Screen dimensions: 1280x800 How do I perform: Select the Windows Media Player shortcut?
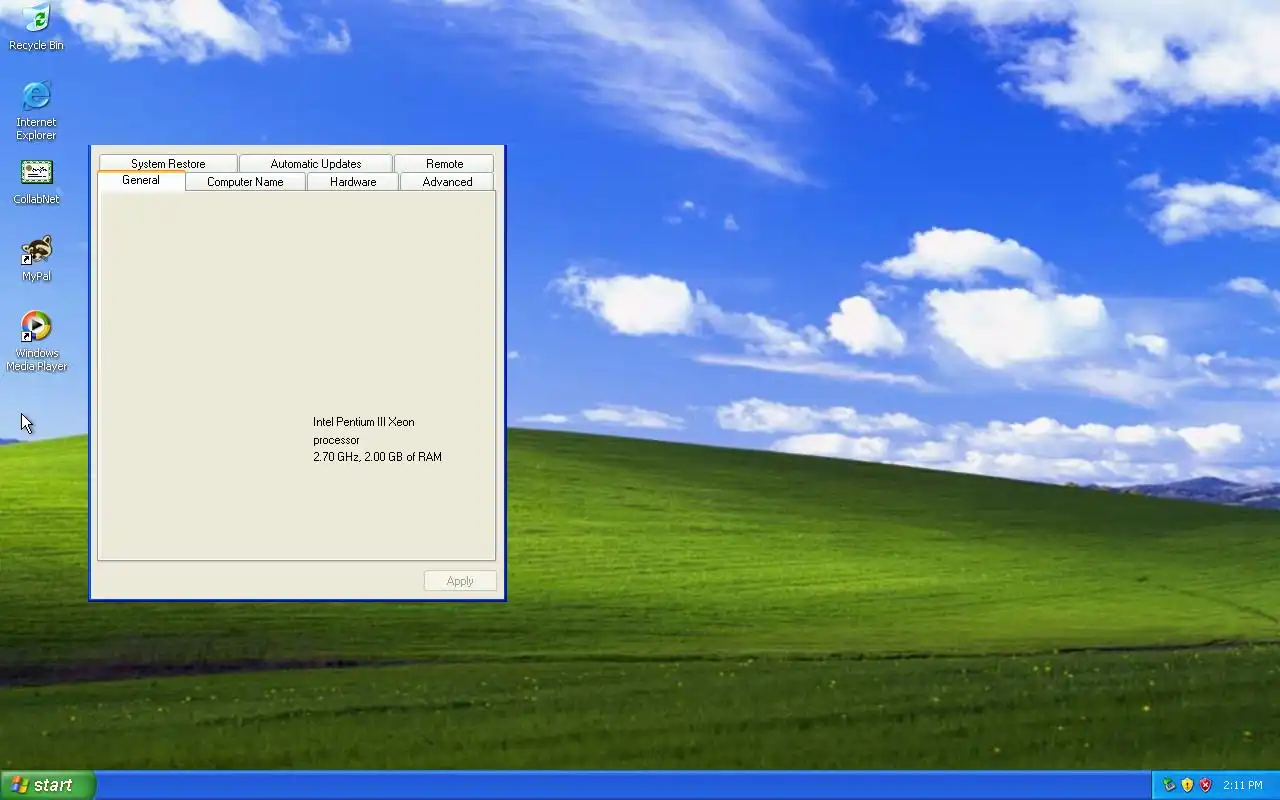coord(36,341)
